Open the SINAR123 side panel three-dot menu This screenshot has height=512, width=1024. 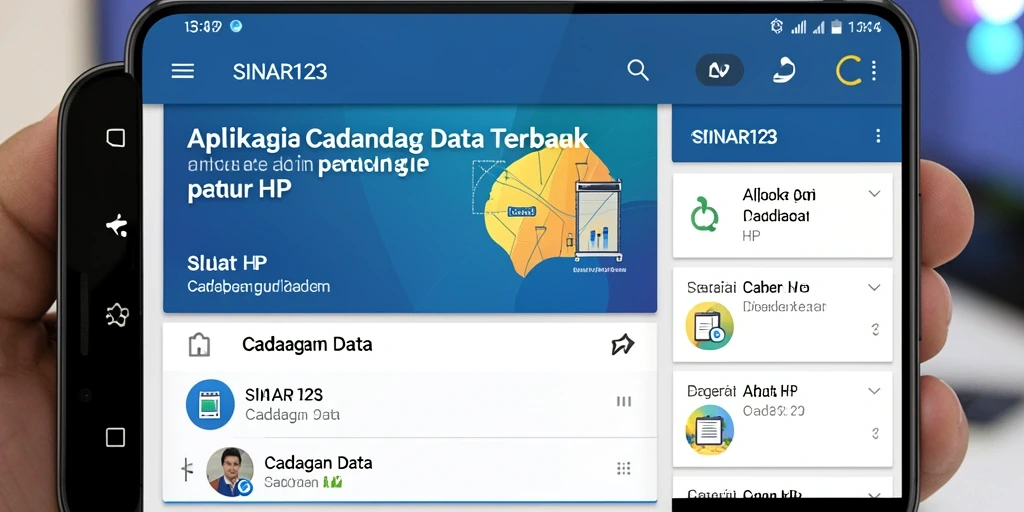pos(878,136)
